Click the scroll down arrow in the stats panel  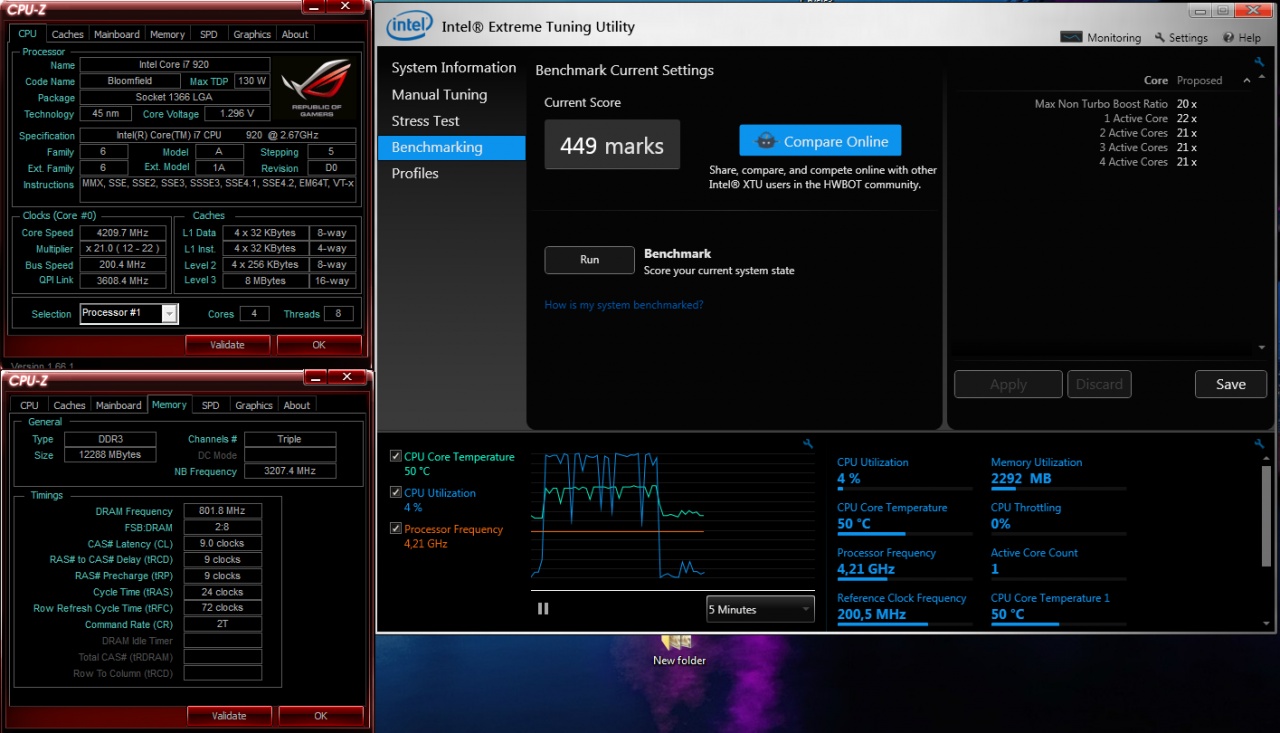[1268, 621]
